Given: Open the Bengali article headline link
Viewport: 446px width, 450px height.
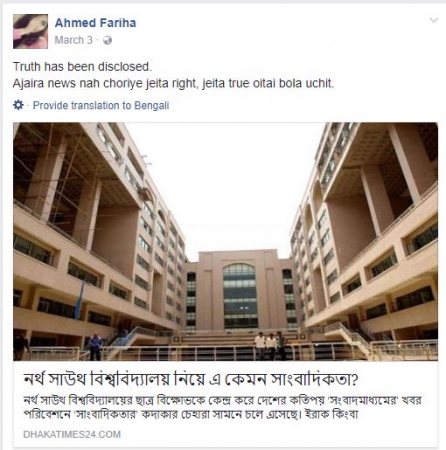Looking at the screenshot, I should 191,379.
